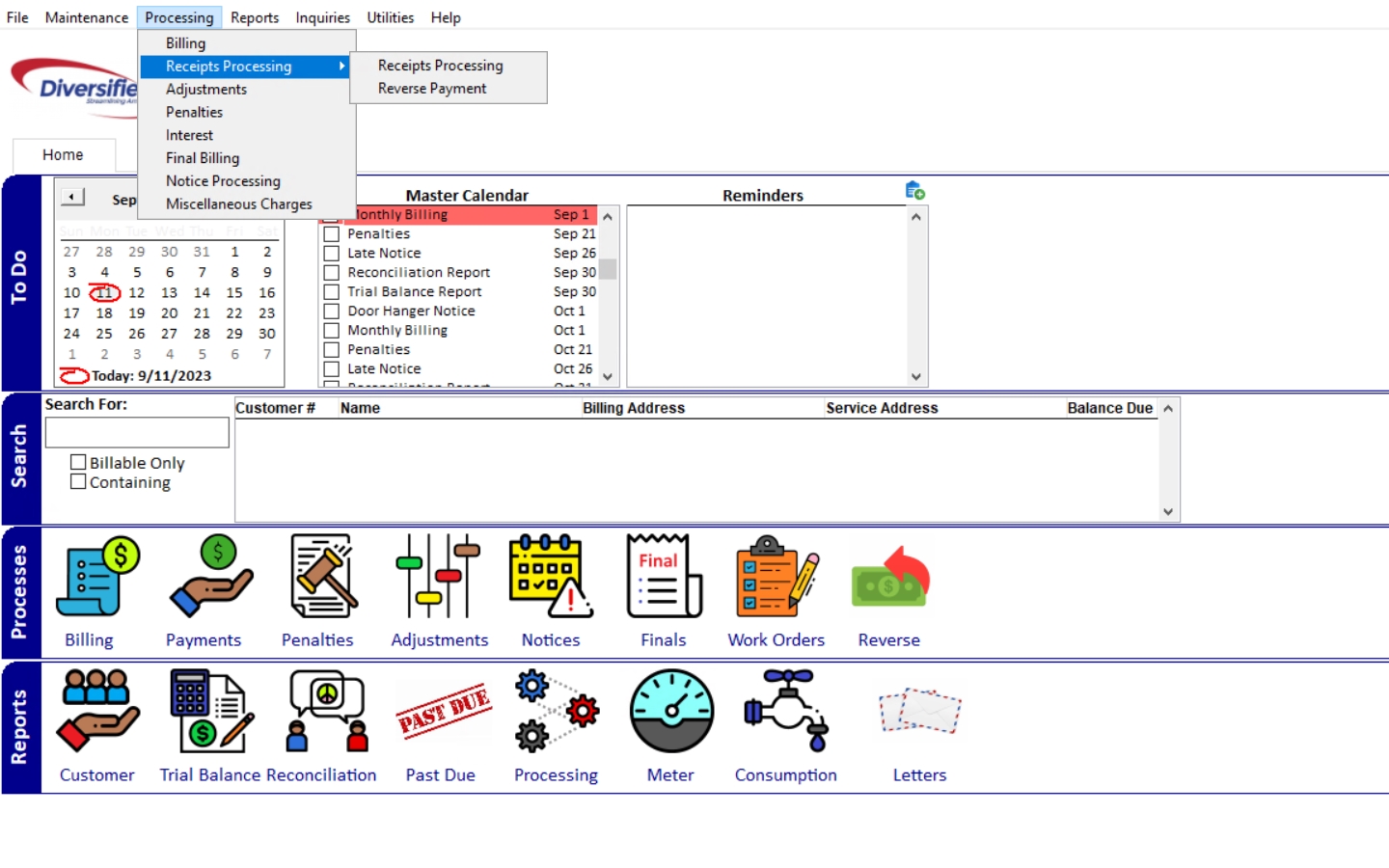Open the Penalties gavel icon
Image resolution: width=1389 pixels, height=868 pixels.
[322, 578]
